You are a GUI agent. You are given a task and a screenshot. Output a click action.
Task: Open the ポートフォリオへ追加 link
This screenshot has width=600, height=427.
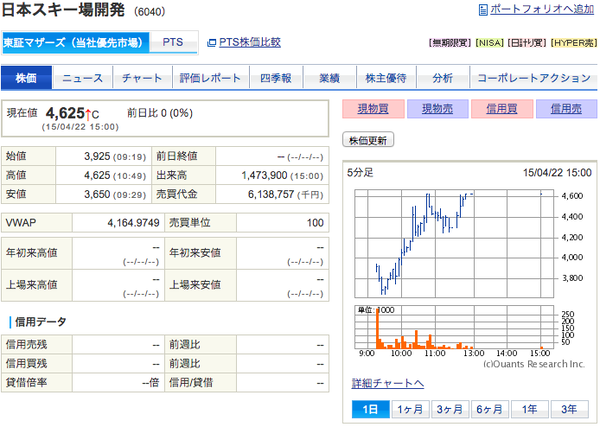[542, 9]
